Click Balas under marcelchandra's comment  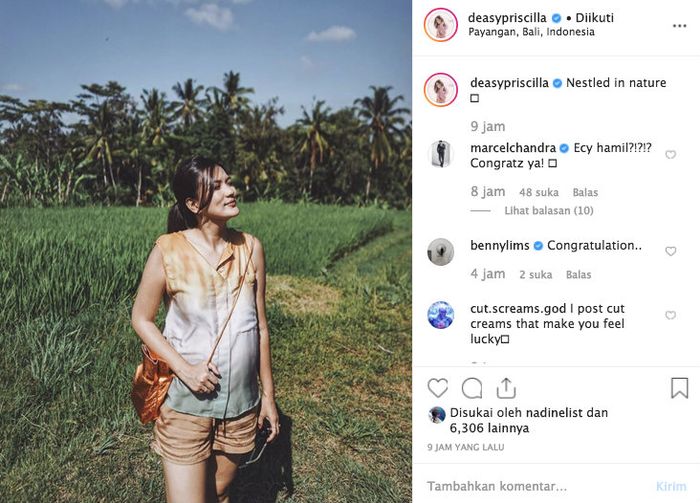click(585, 192)
